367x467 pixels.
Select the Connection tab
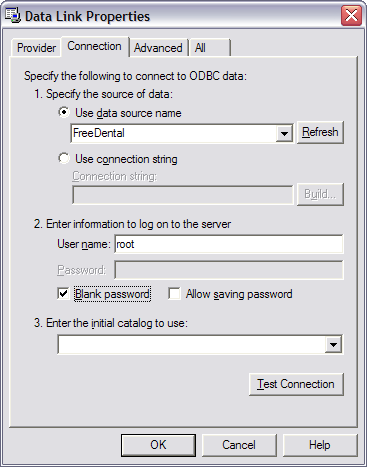94,46
